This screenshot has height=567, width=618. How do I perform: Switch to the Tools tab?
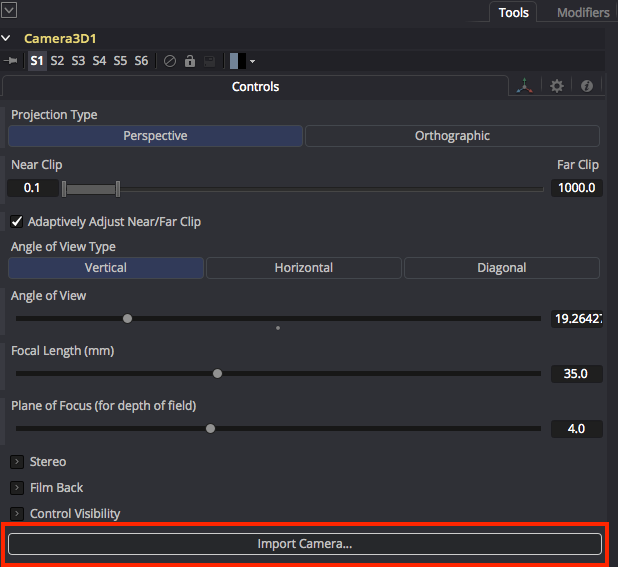pos(513,13)
